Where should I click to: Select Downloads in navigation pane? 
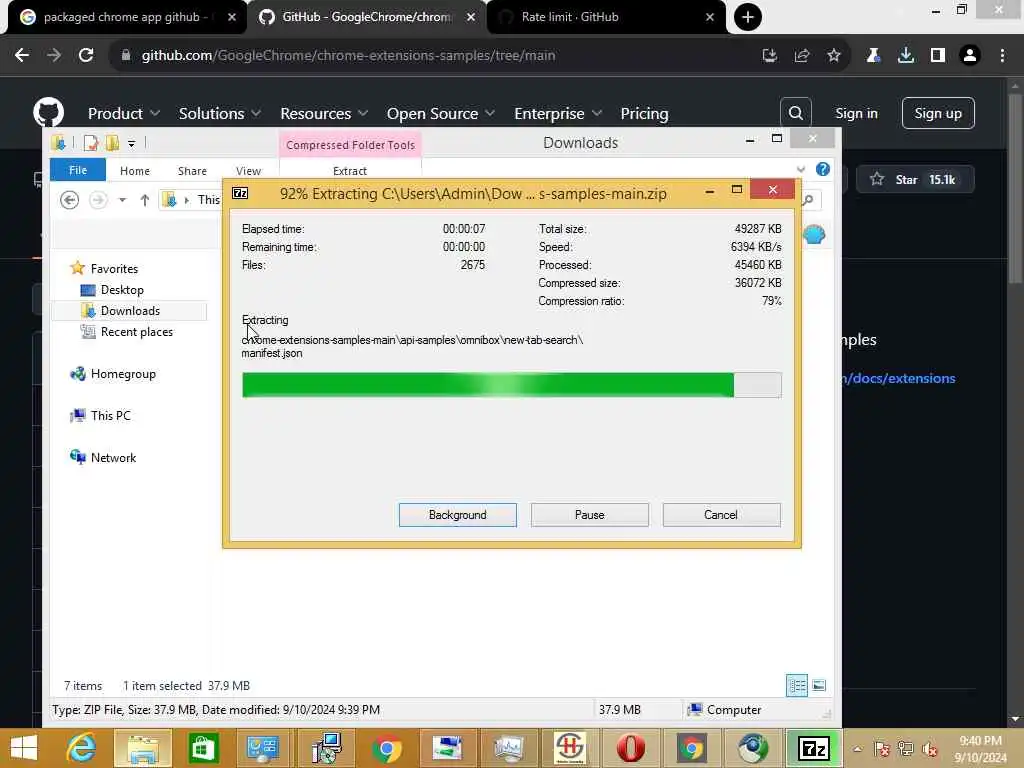tap(129, 311)
